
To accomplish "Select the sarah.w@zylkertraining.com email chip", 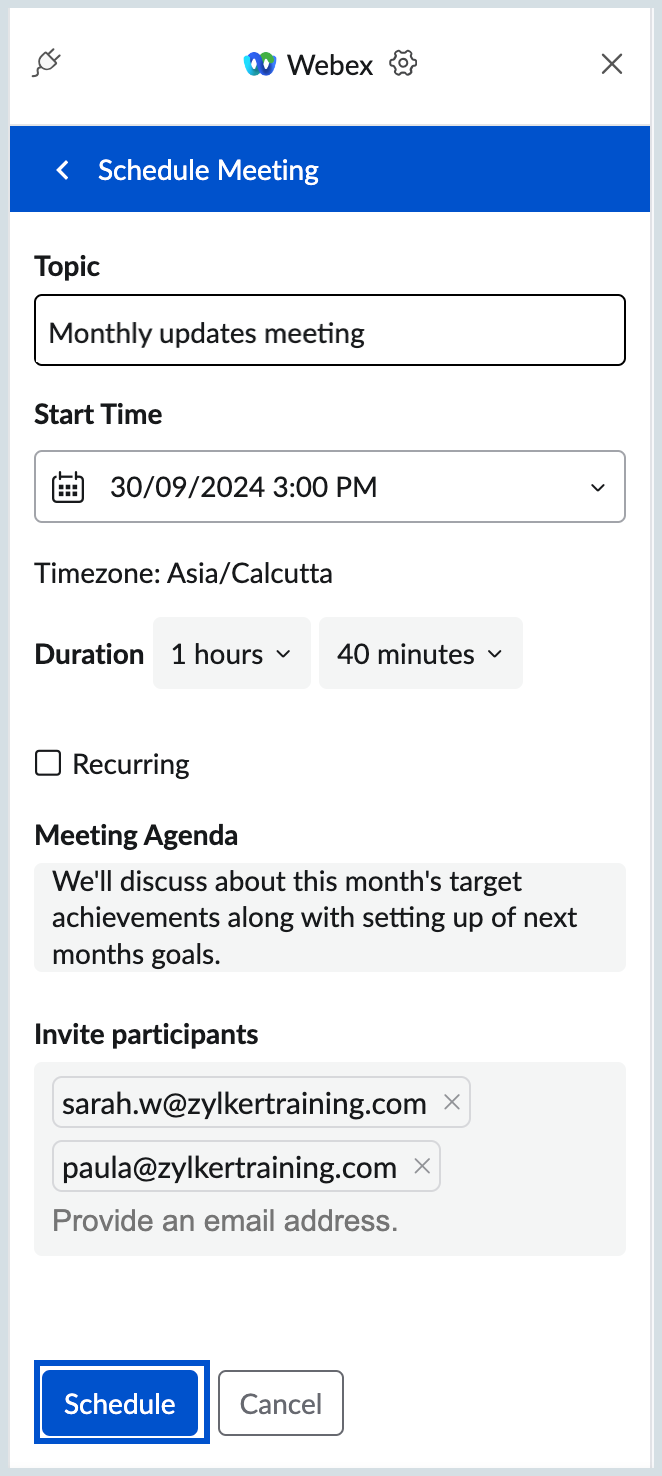I will (x=244, y=1103).
